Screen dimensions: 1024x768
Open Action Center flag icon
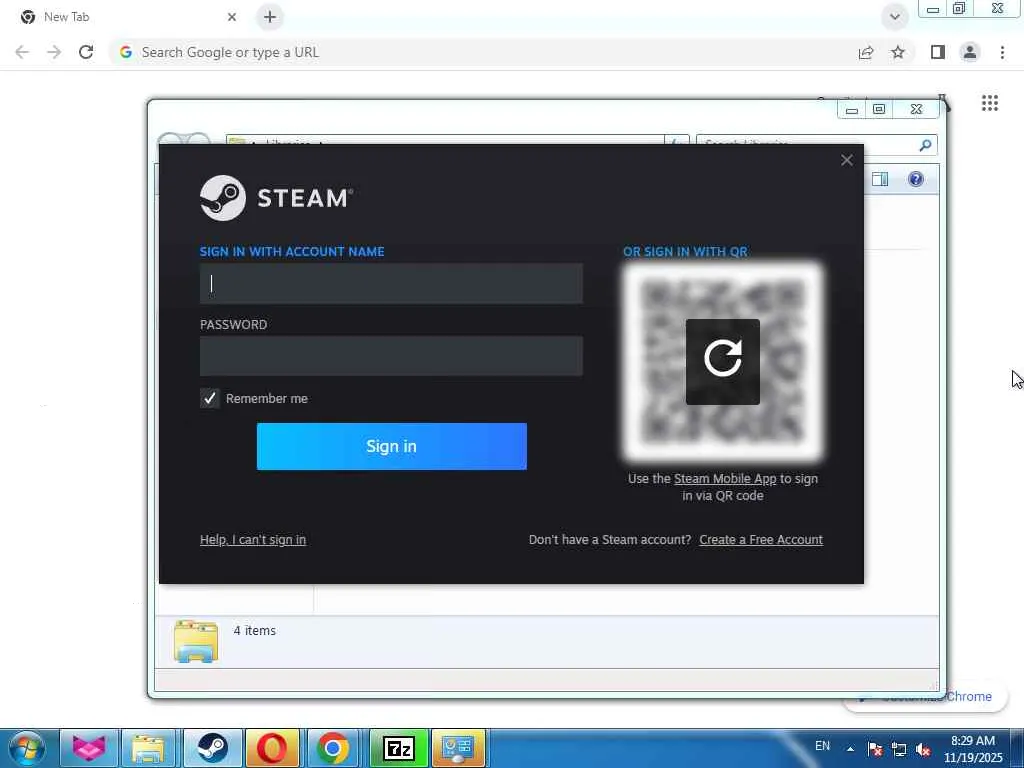click(x=875, y=750)
